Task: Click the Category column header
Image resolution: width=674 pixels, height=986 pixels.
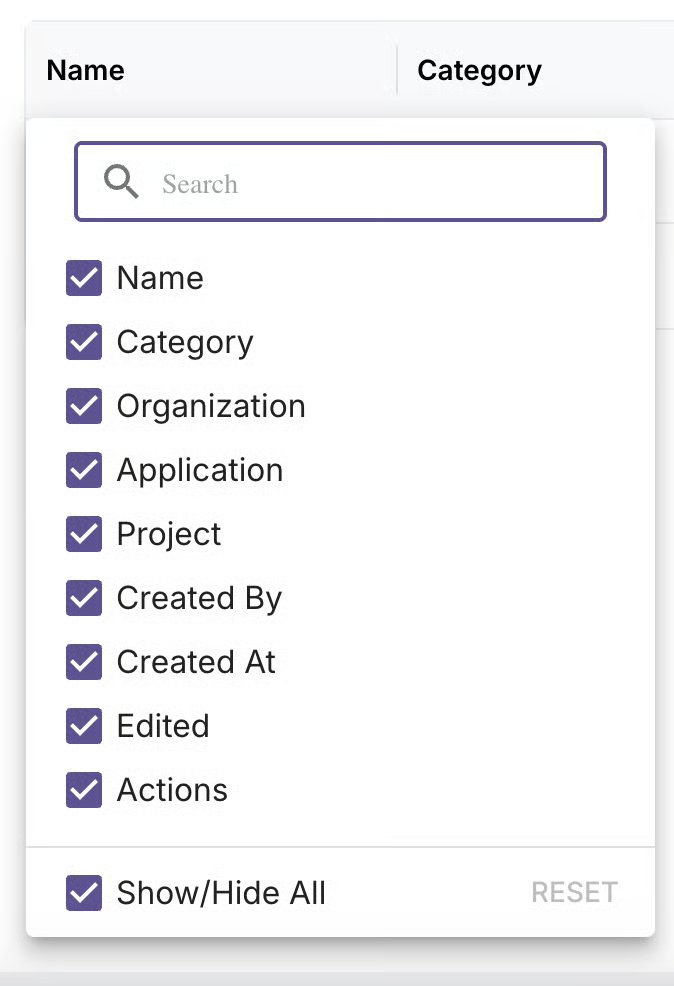Action: (479, 70)
